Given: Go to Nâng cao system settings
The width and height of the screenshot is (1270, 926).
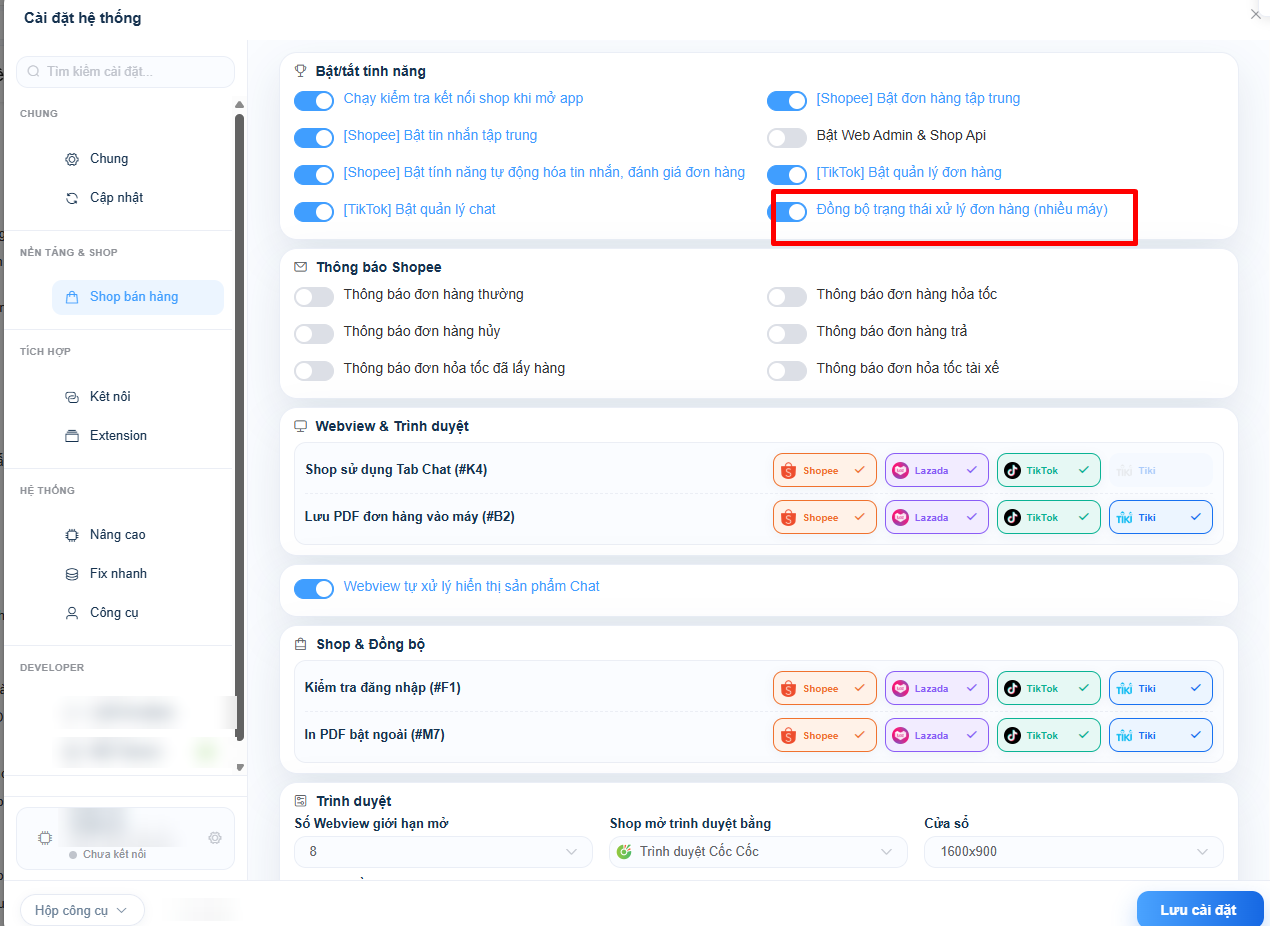Looking at the screenshot, I should point(138,535).
